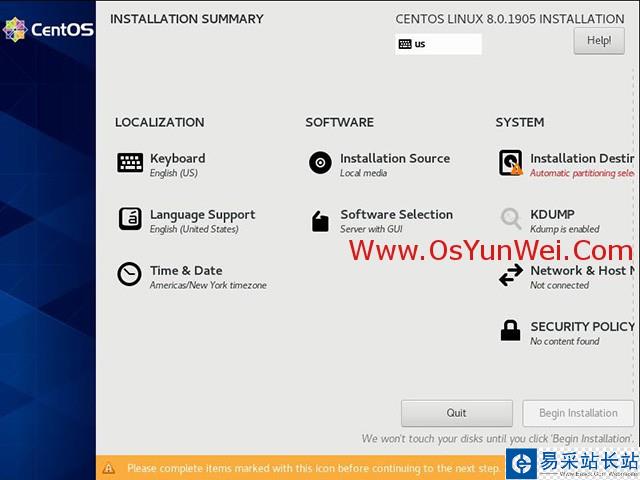Click the Network & Host arrows icon
The width and height of the screenshot is (640, 480).
pyautogui.click(x=511, y=275)
